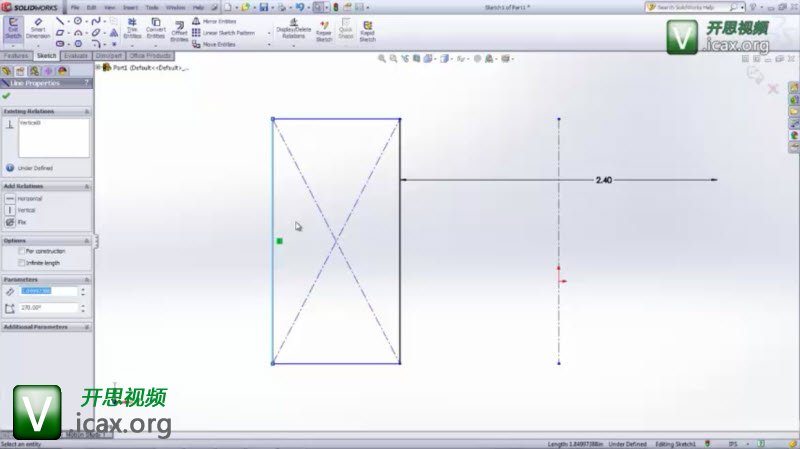Open the View menu

pyautogui.click(x=109, y=8)
